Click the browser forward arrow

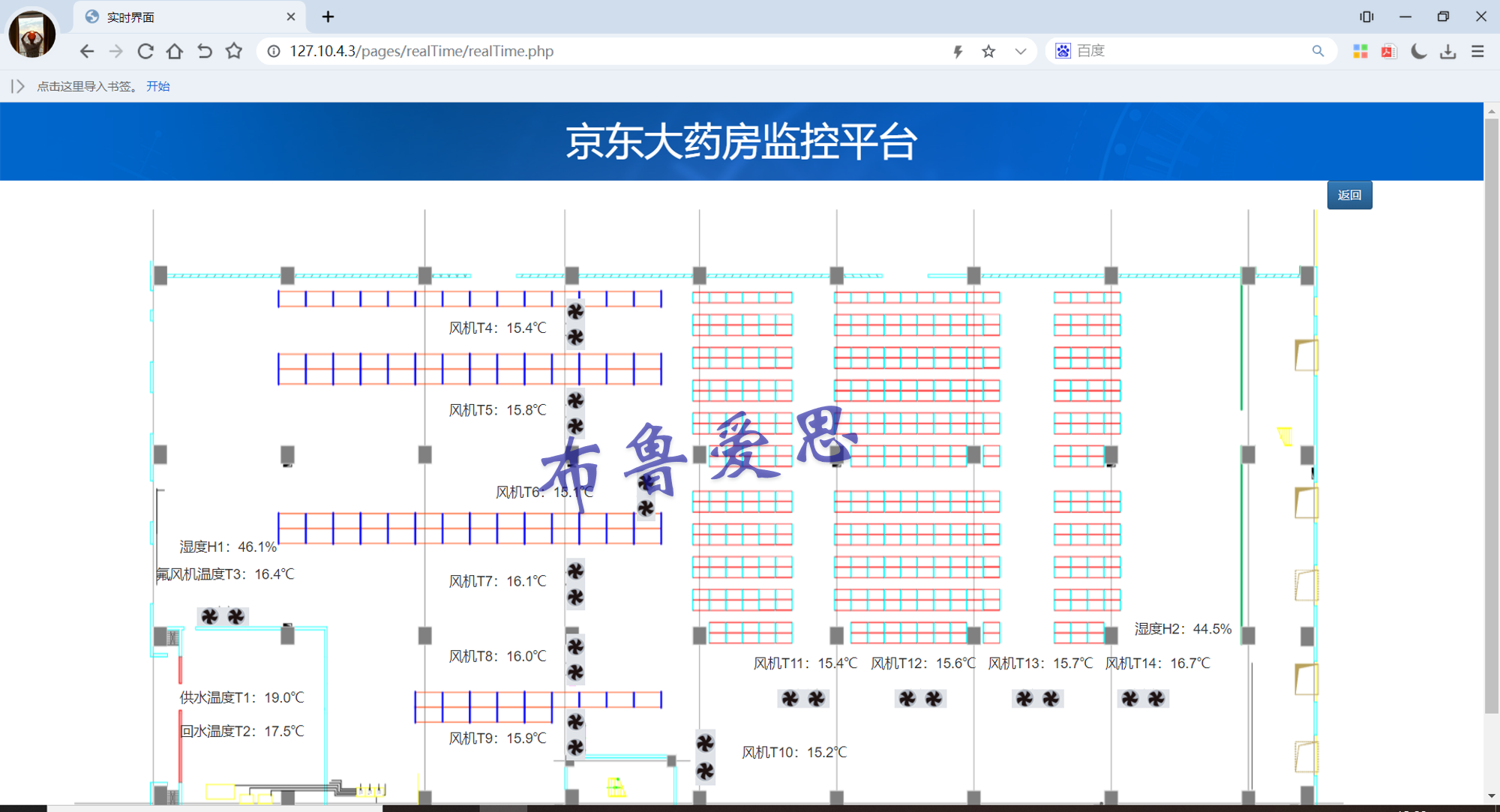click(x=116, y=51)
